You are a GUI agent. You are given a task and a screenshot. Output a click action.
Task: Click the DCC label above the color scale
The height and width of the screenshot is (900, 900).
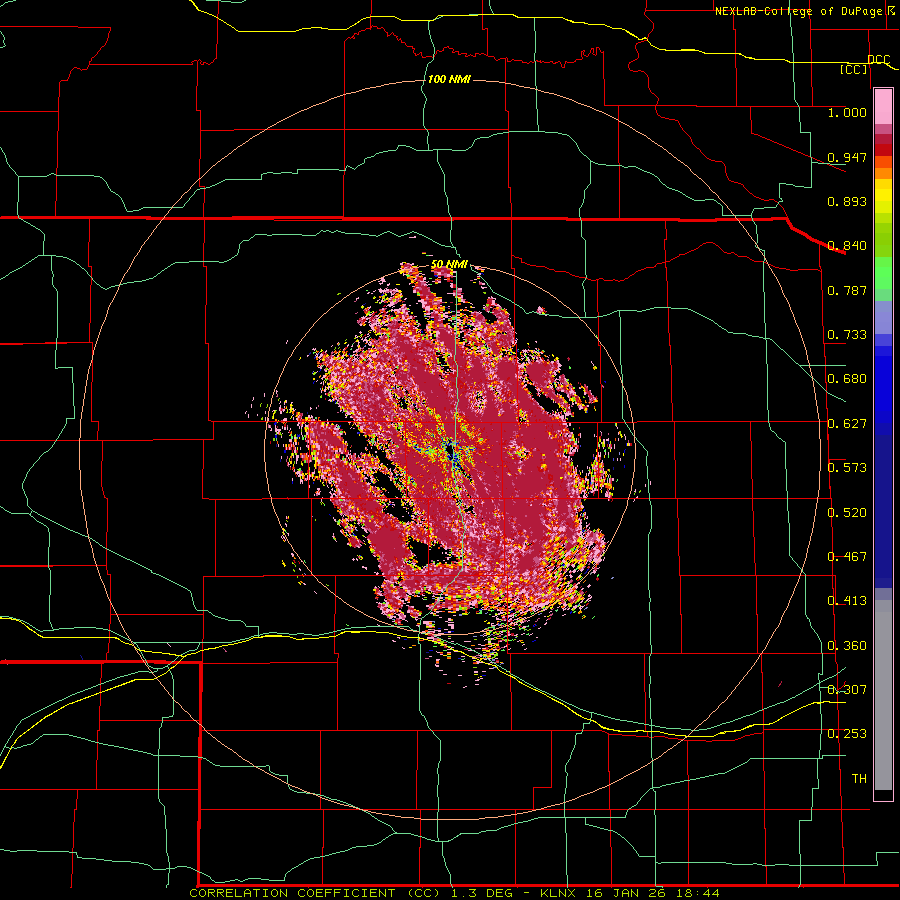coord(878,60)
